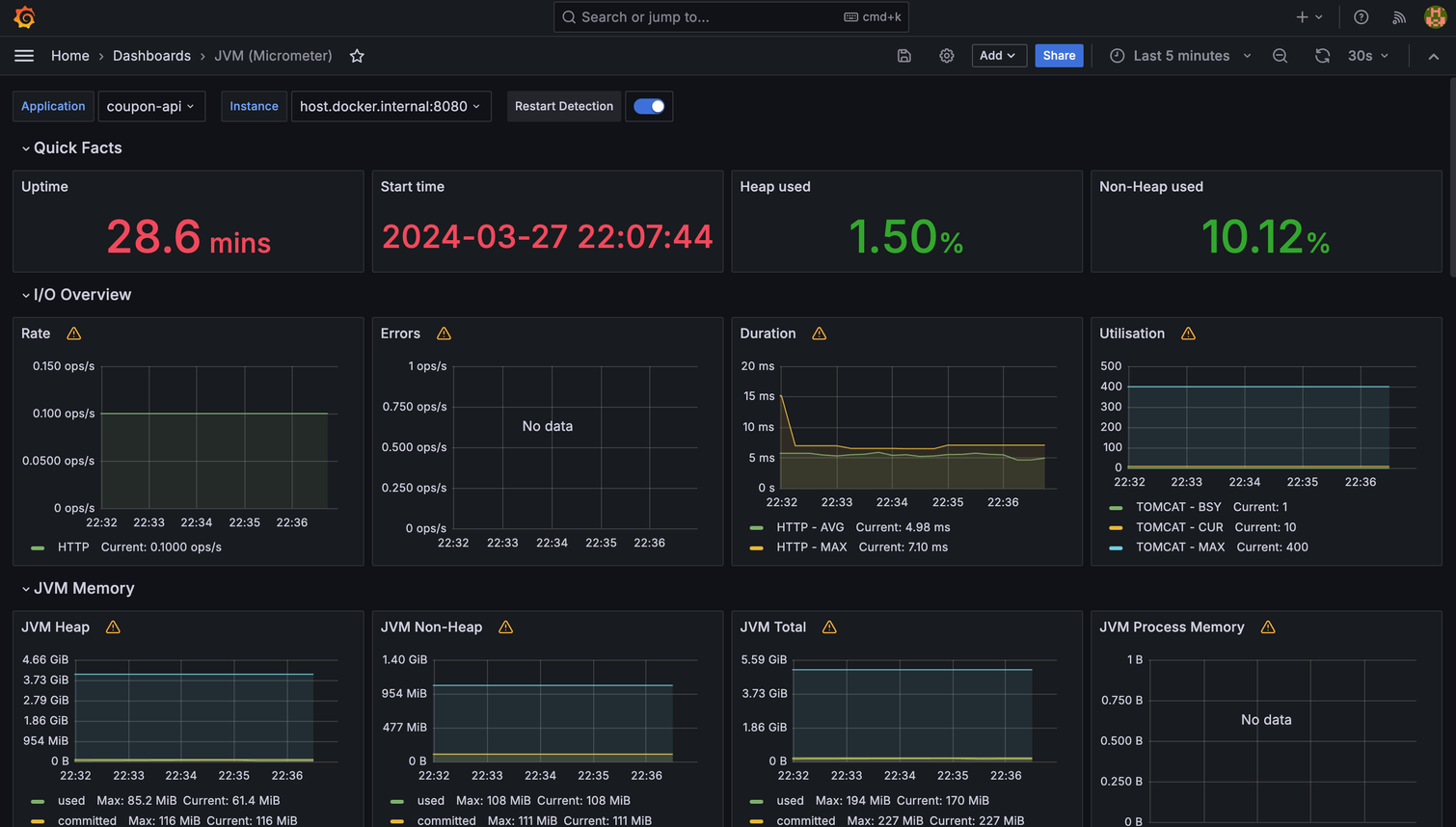
Task: Click the Grafana logo icon
Action: pyautogui.click(x=25, y=17)
